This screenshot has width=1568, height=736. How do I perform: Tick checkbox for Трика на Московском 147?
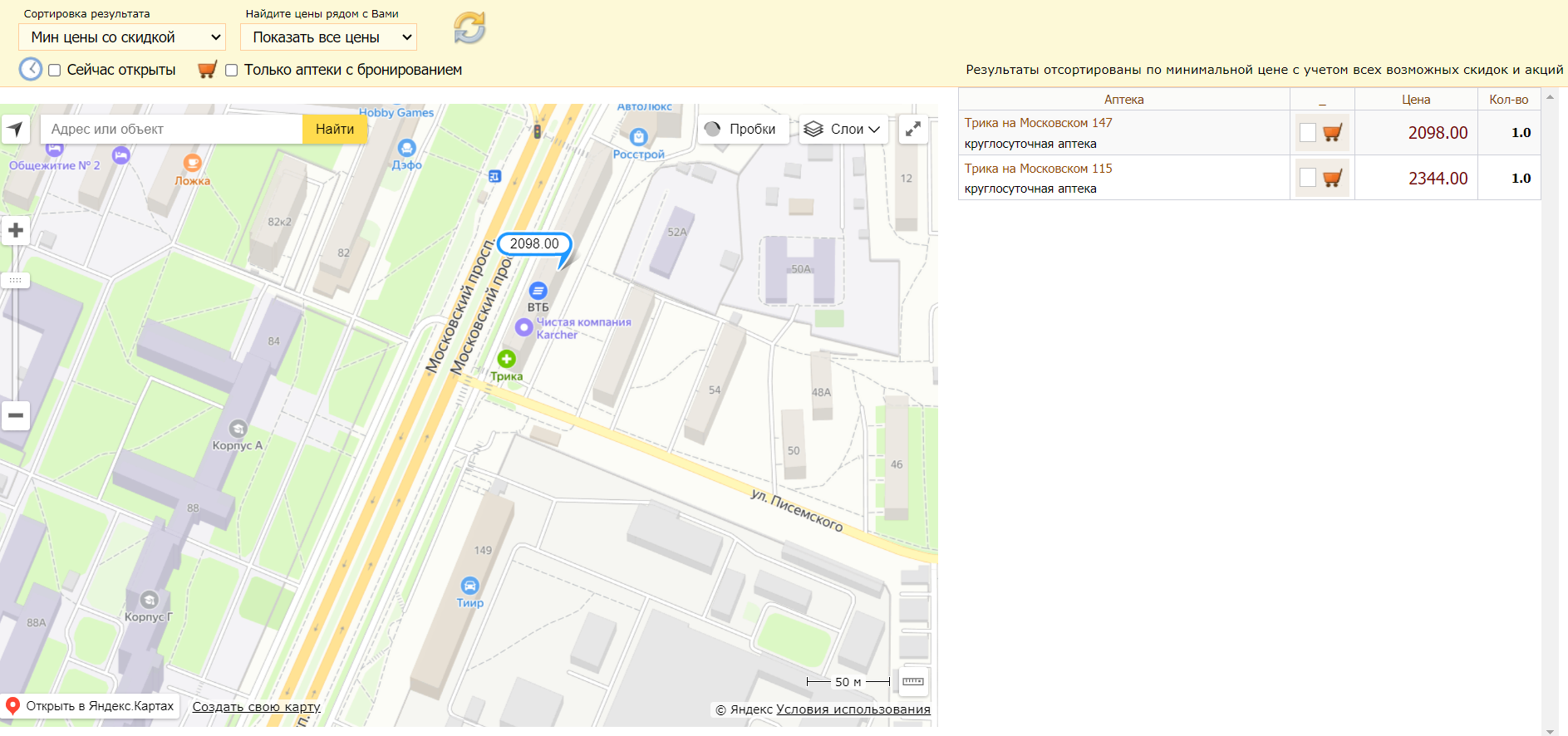tap(1308, 132)
